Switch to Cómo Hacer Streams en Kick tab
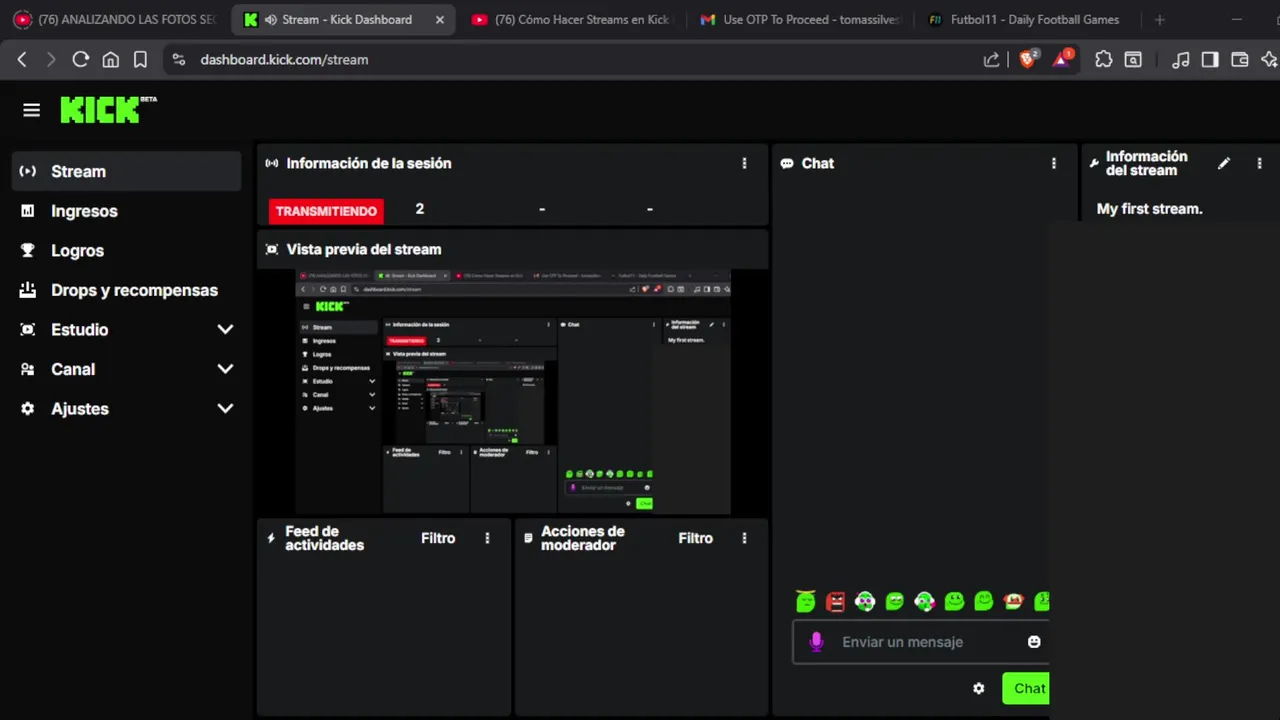Image resolution: width=1280 pixels, height=720 pixels. click(572, 19)
